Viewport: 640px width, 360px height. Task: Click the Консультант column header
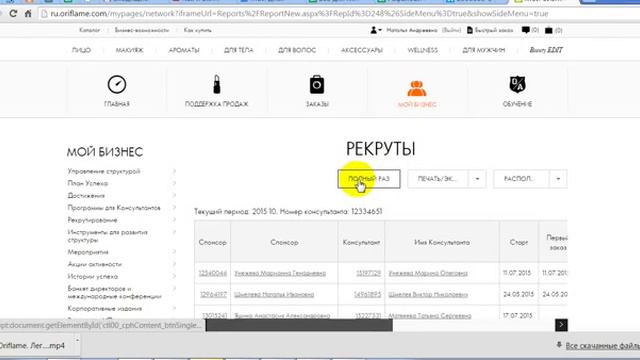point(361,242)
